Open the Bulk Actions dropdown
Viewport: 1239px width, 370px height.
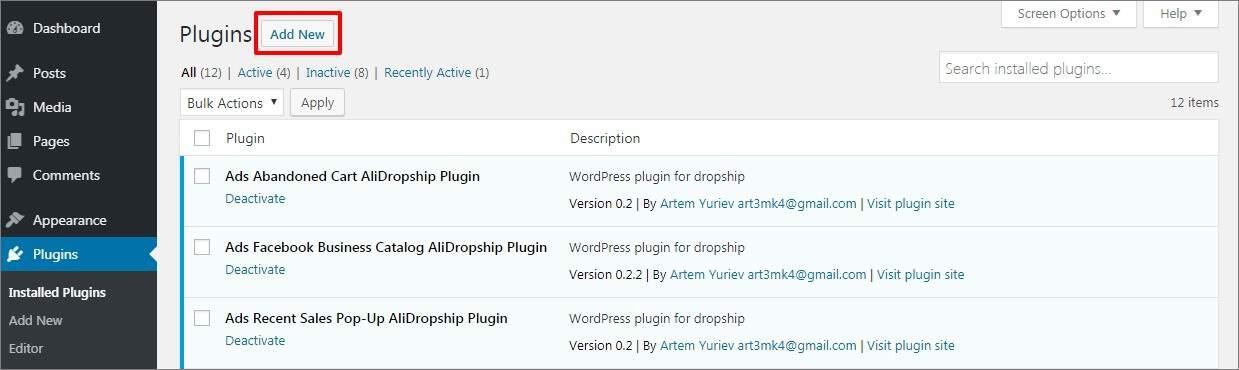[232, 103]
